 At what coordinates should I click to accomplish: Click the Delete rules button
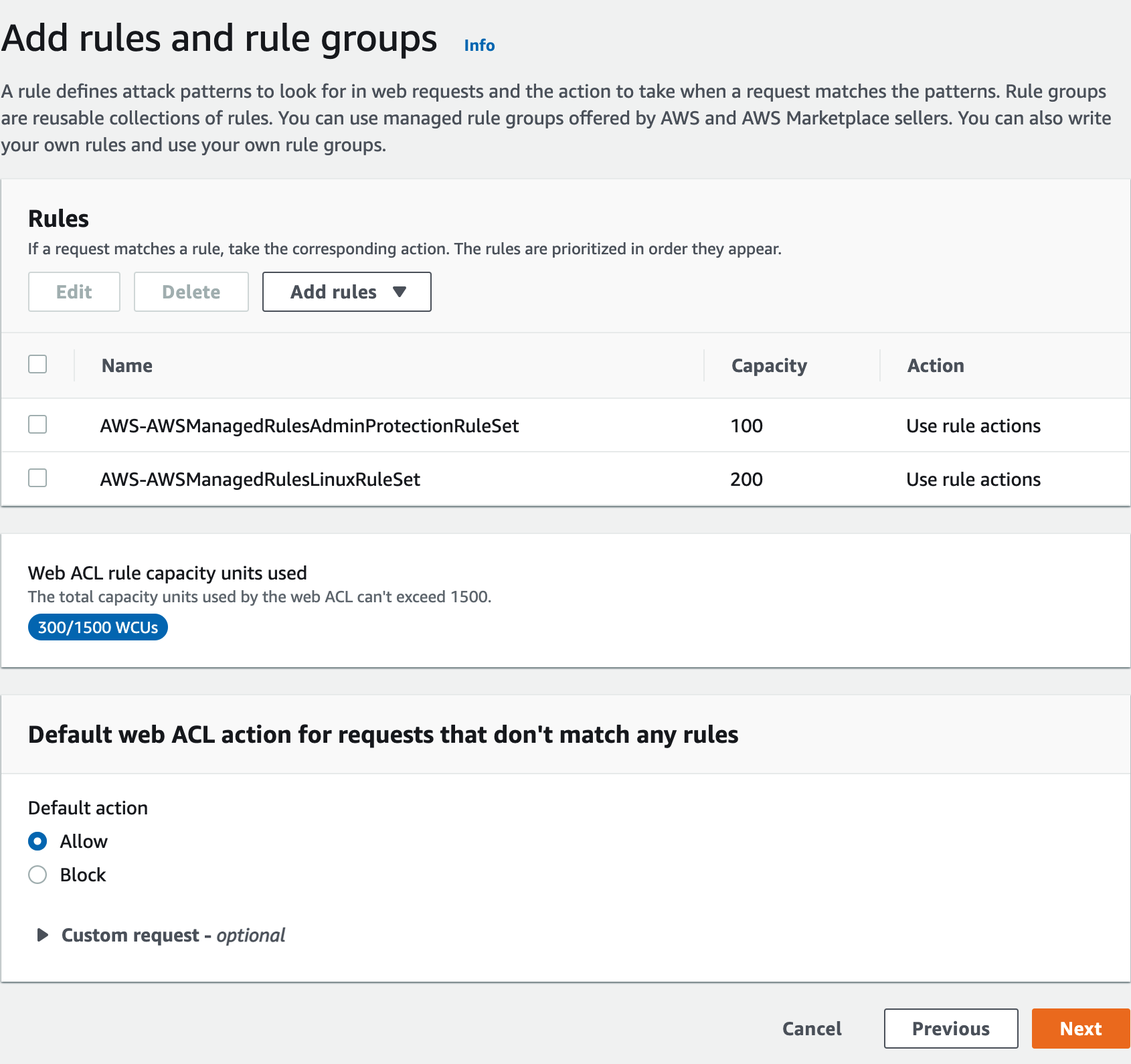coord(191,292)
